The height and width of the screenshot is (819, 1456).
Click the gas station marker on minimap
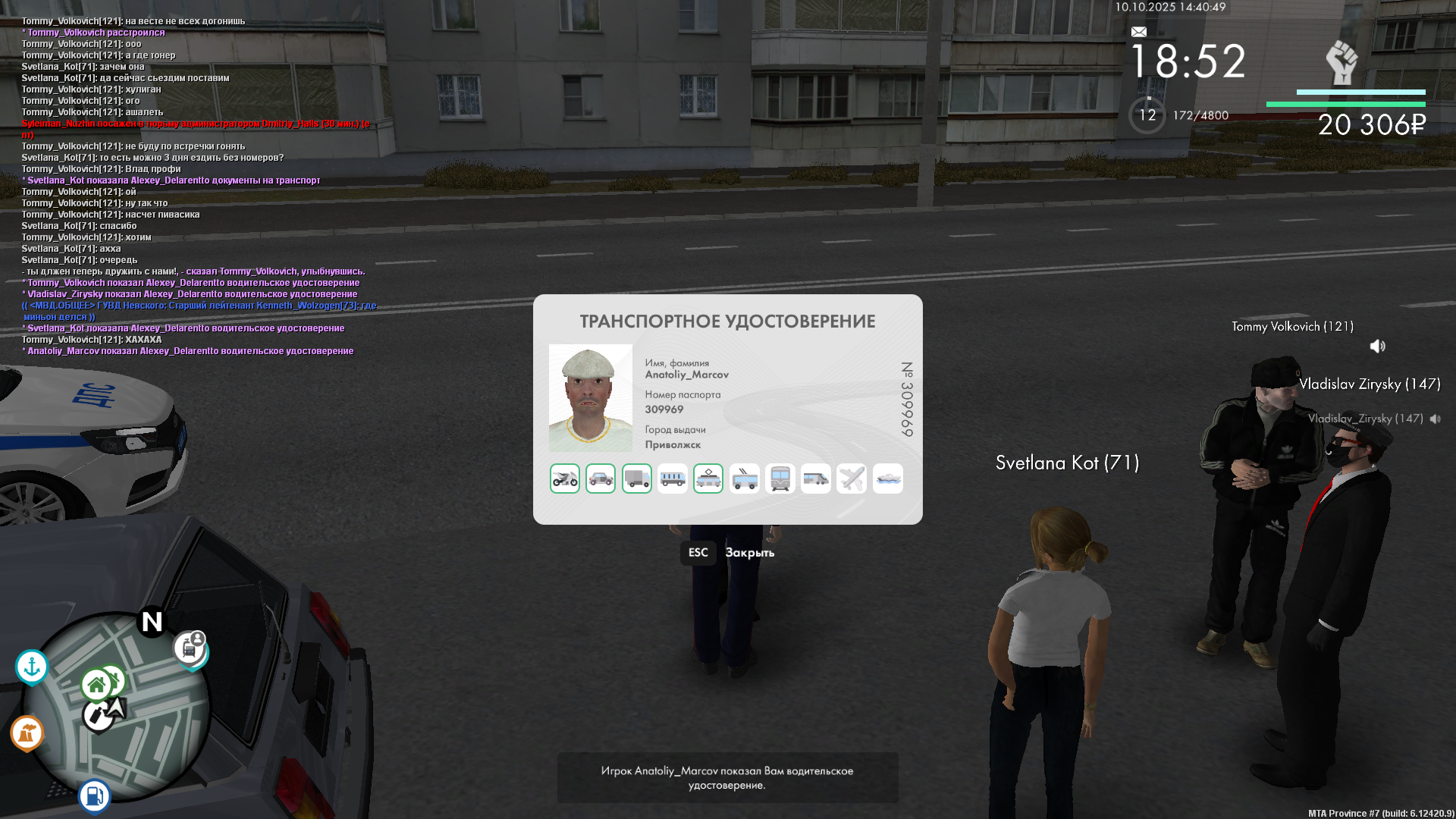click(x=94, y=796)
